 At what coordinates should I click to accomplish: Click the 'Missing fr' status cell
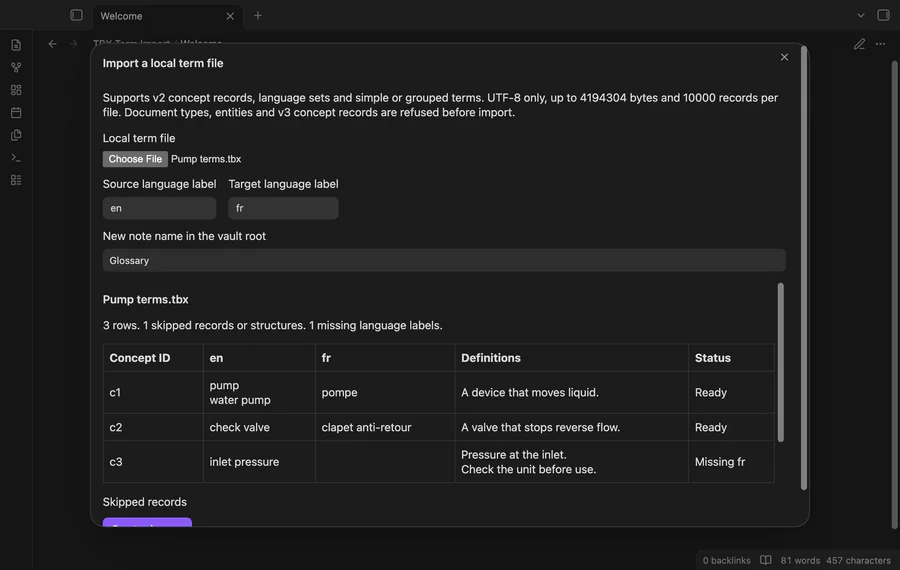pyautogui.click(x=731, y=462)
